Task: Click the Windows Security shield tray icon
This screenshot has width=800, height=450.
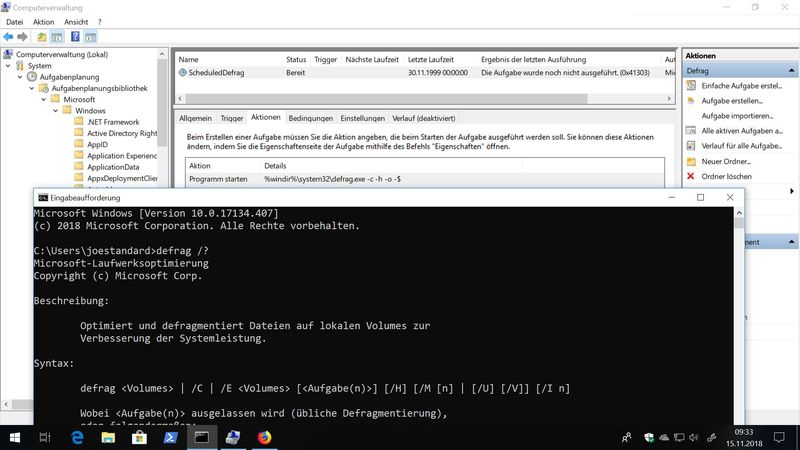Action: coord(649,437)
